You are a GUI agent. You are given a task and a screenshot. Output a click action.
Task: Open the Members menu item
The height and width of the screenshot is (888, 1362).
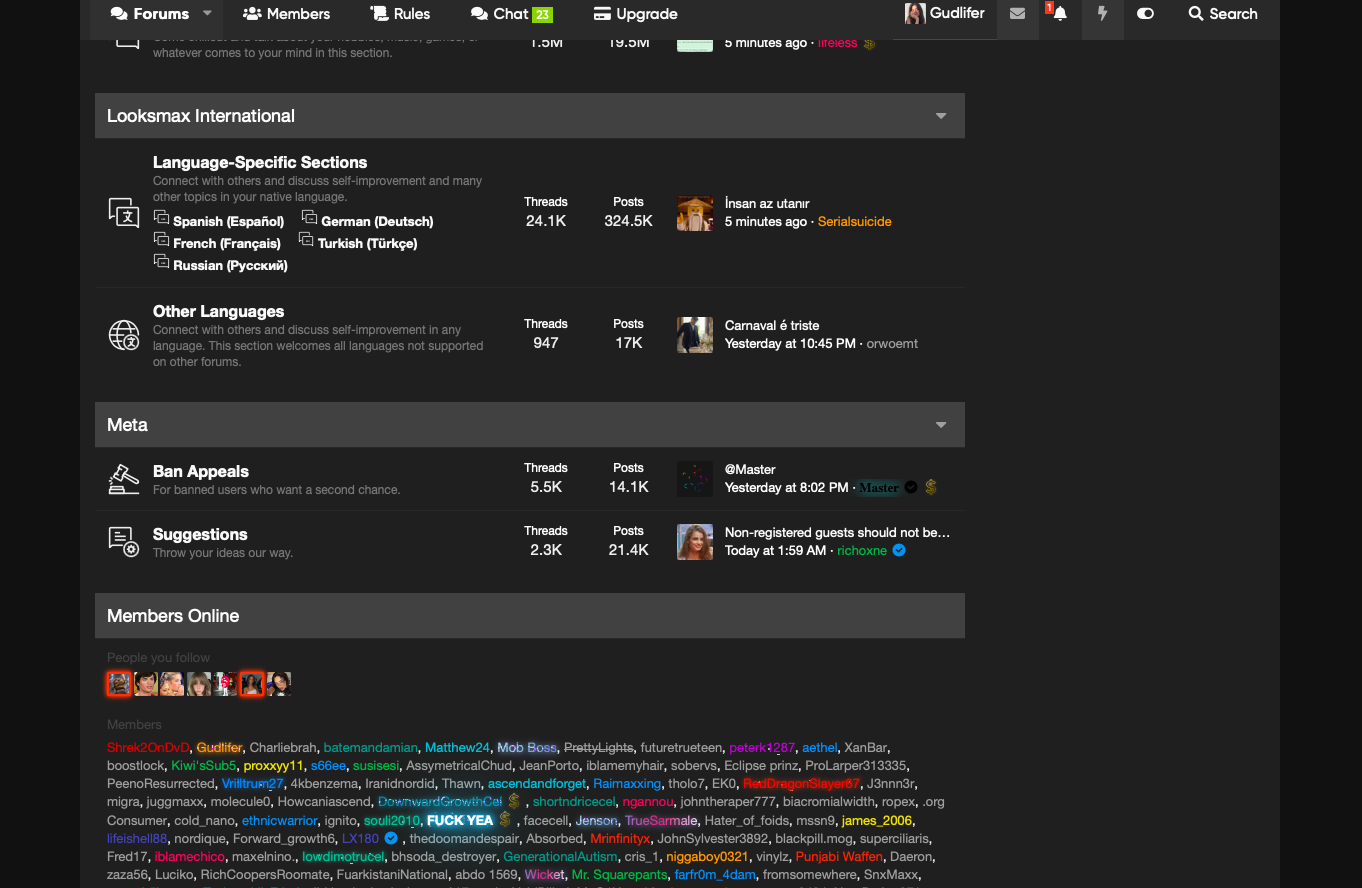[x=286, y=14]
